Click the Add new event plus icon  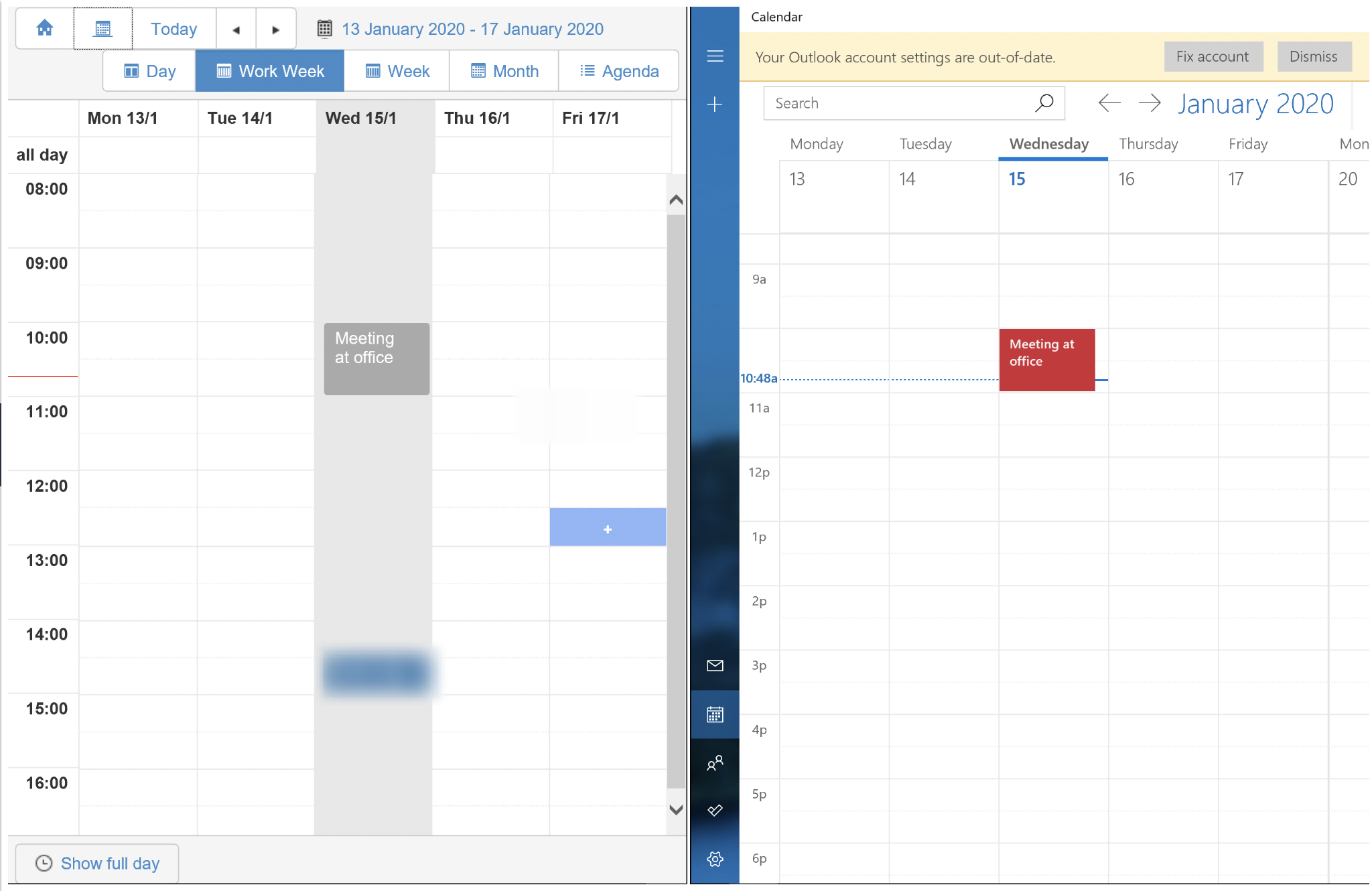point(715,103)
